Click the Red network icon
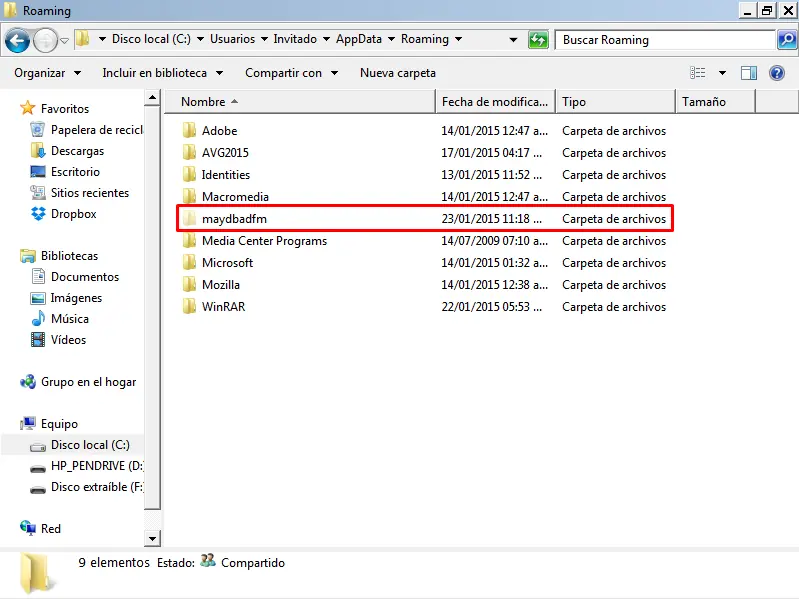 pyautogui.click(x=28, y=528)
